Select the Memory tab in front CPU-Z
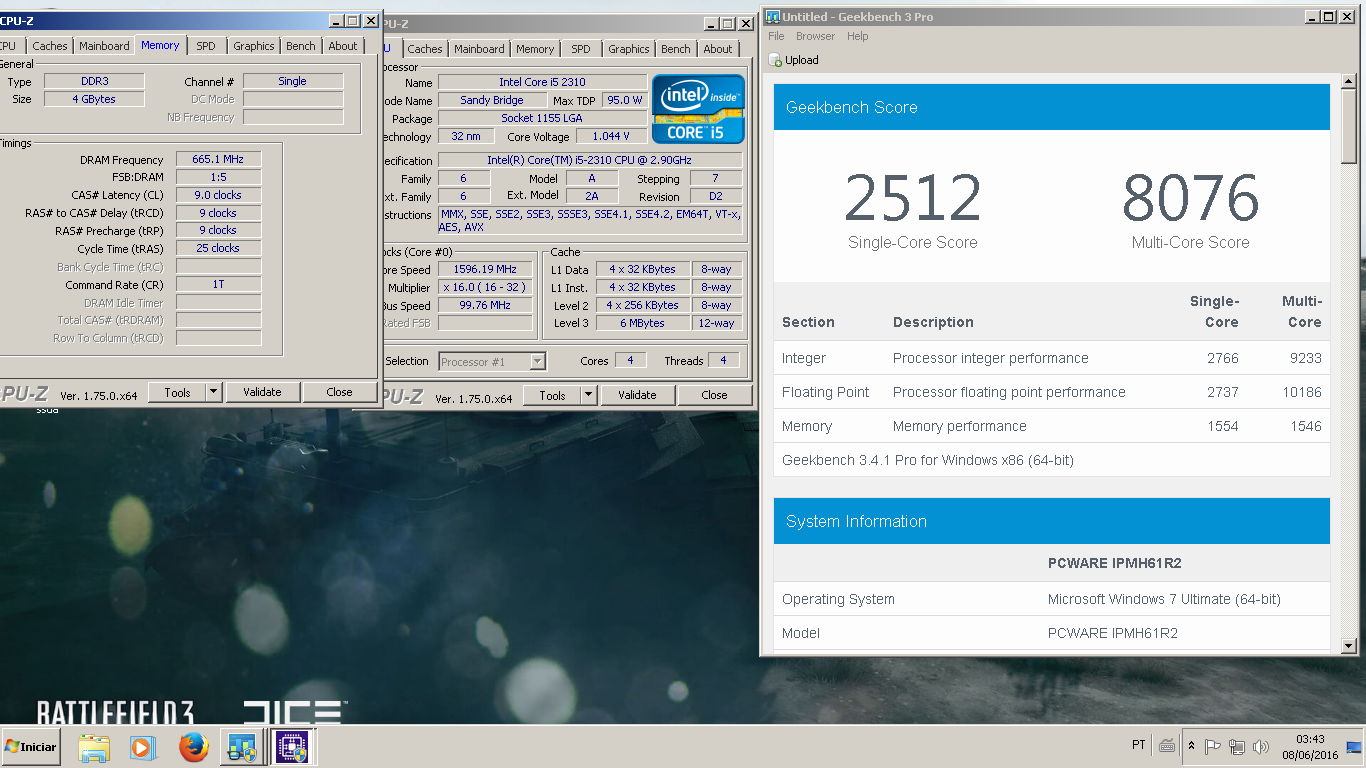This screenshot has width=1366, height=768. tap(160, 45)
